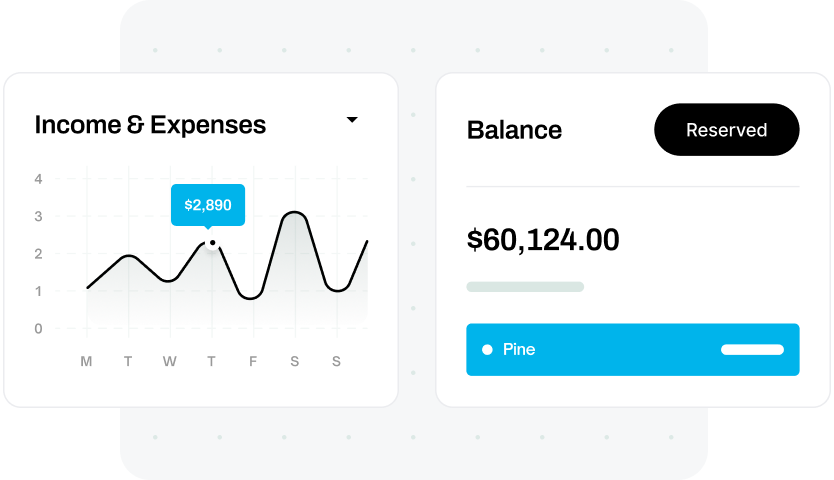Image resolution: width=834 pixels, height=480 pixels.
Task: Select the blue Pine row label
Action: (519, 350)
